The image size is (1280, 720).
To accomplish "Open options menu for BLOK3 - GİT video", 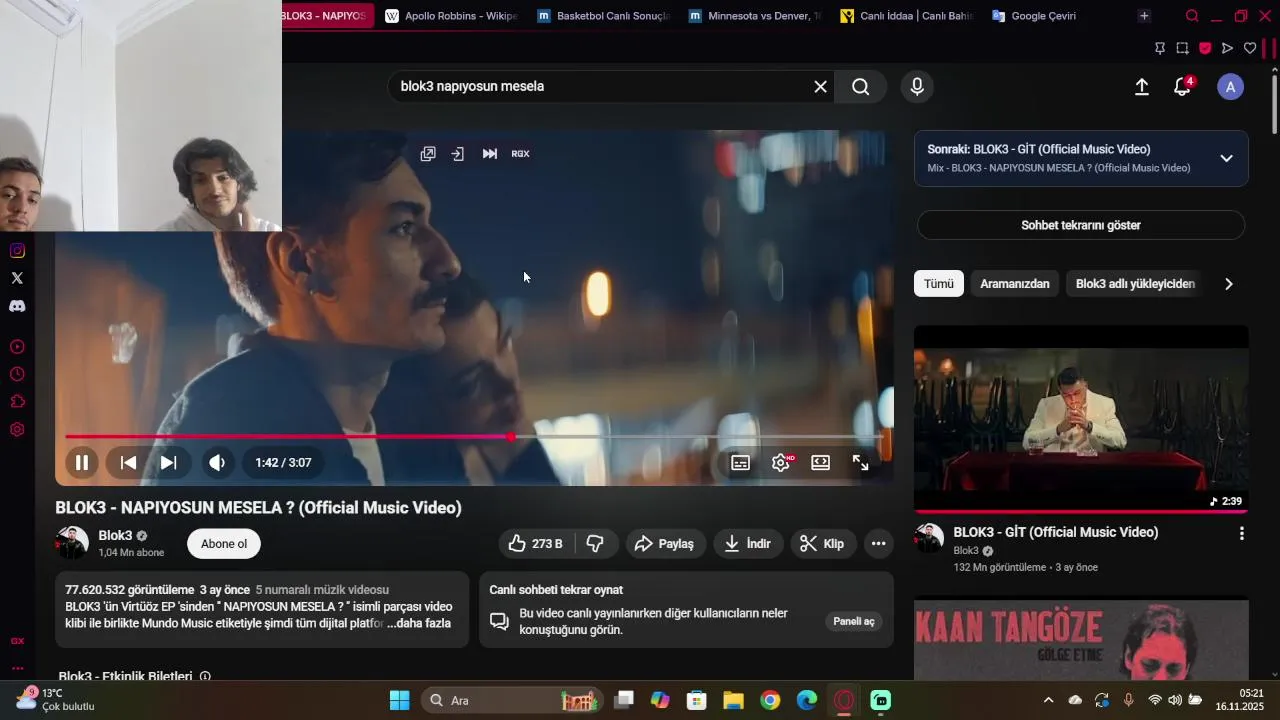I will pyautogui.click(x=1242, y=534).
